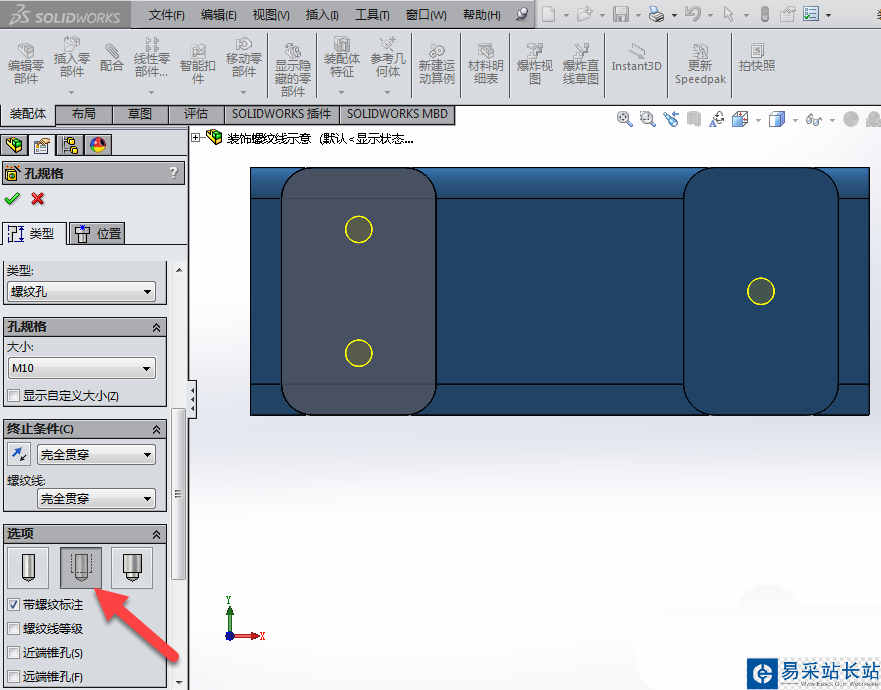The width and height of the screenshot is (881, 690).
Task: Select the cosmetic thread option button
Action: [x=81, y=568]
